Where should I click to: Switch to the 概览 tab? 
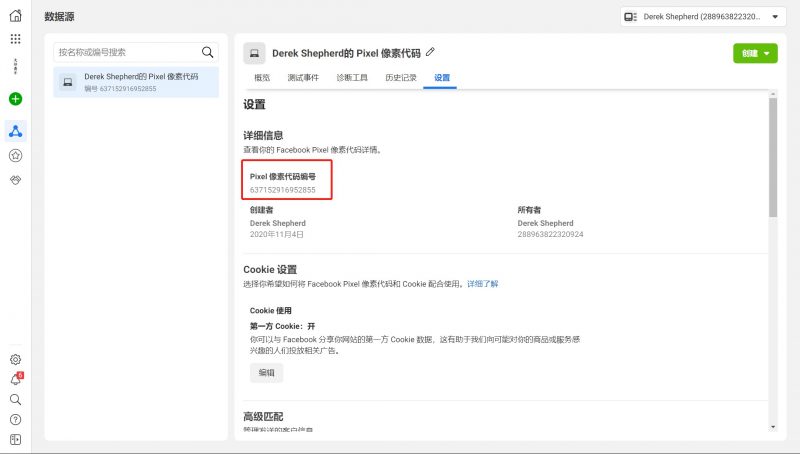(x=262, y=78)
